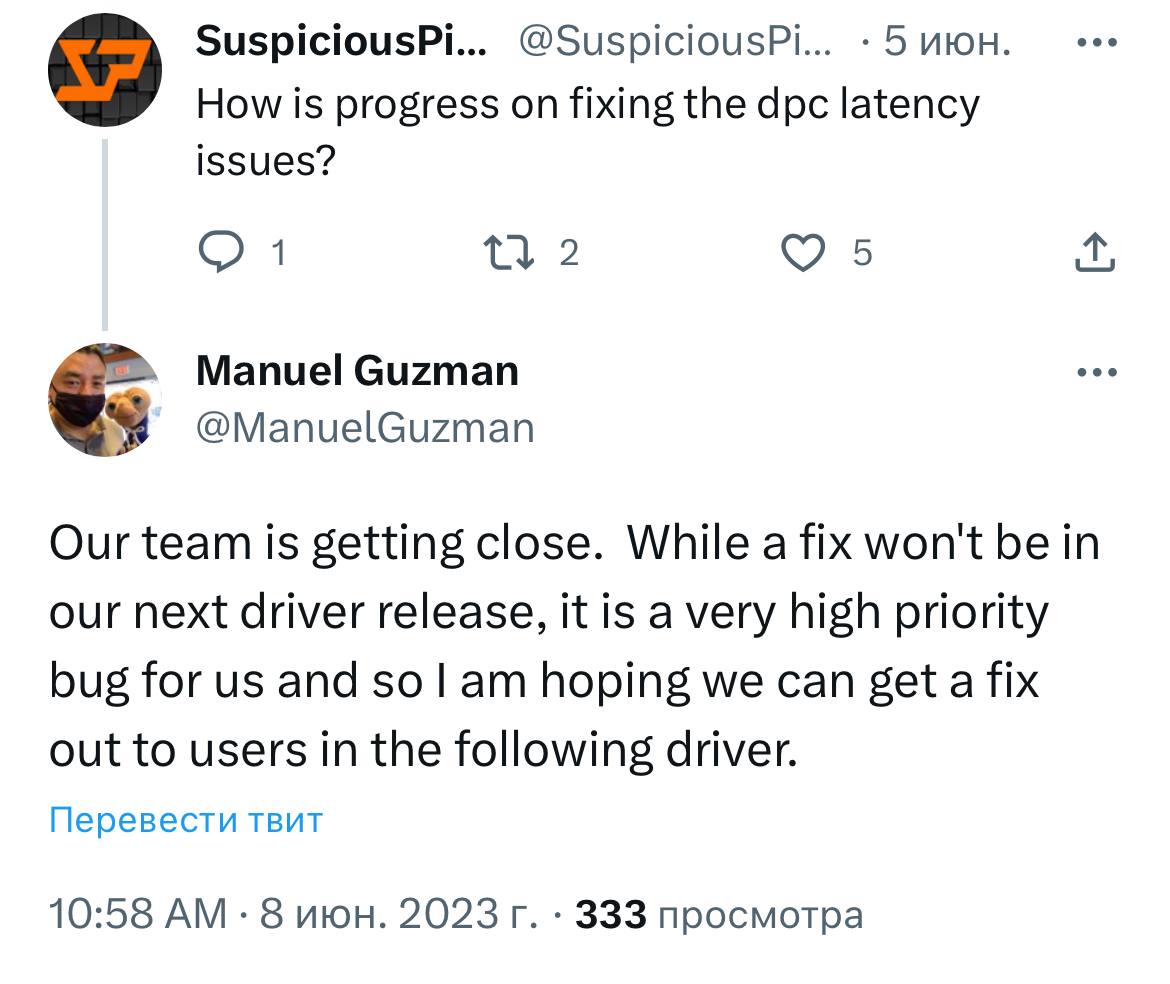The width and height of the screenshot is (1170, 984).
Task: Click the like count number 5
Action: tap(862, 254)
